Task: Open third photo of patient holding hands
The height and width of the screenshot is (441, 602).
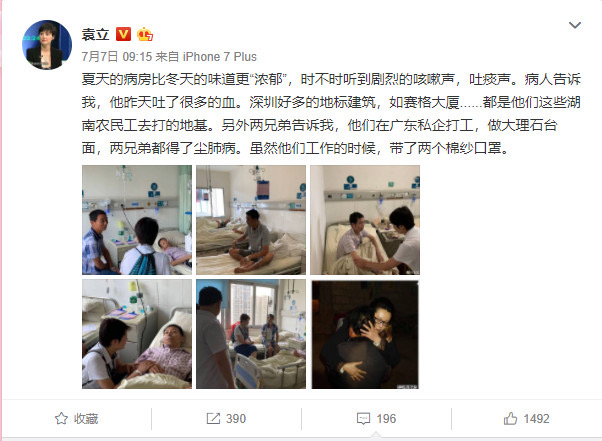Action: [365, 220]
